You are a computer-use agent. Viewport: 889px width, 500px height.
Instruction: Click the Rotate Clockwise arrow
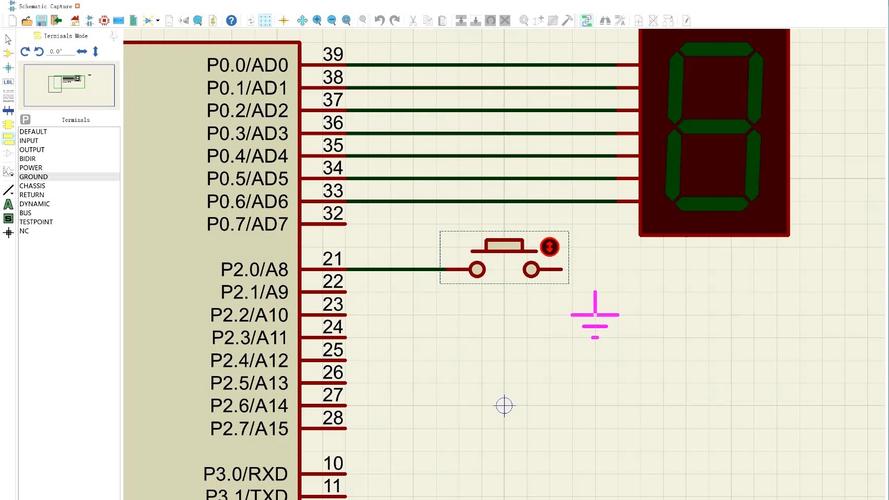25,52
